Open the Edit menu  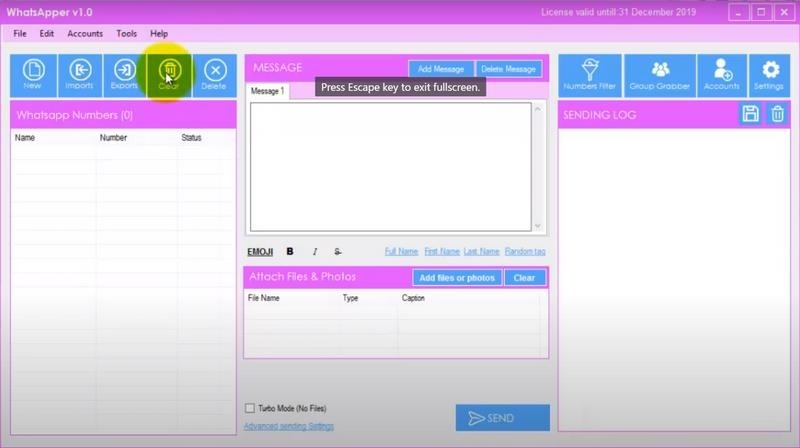[x=46, y=34]
